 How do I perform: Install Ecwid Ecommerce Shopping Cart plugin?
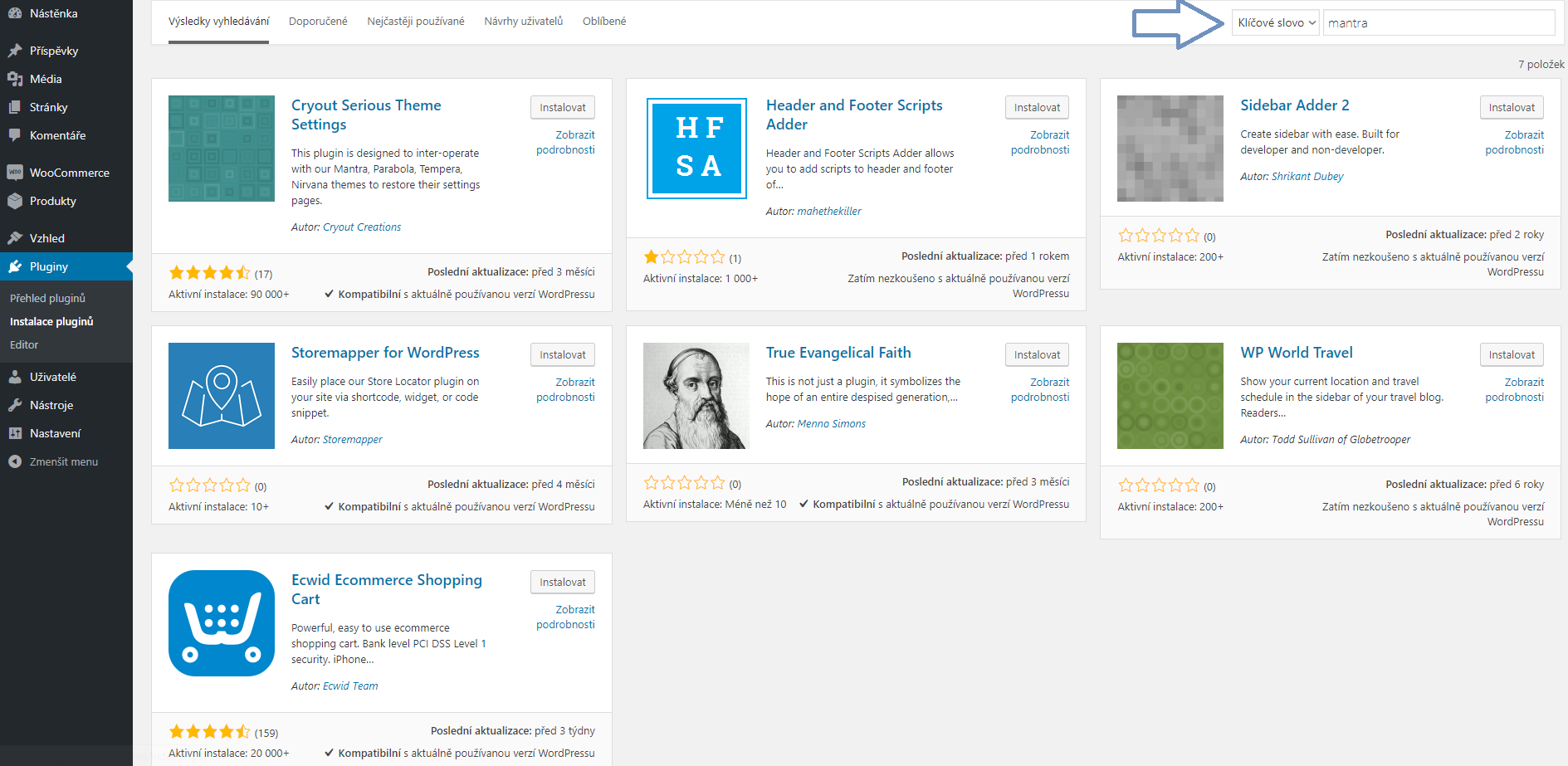pyautogui.click(x=563, y=582)
